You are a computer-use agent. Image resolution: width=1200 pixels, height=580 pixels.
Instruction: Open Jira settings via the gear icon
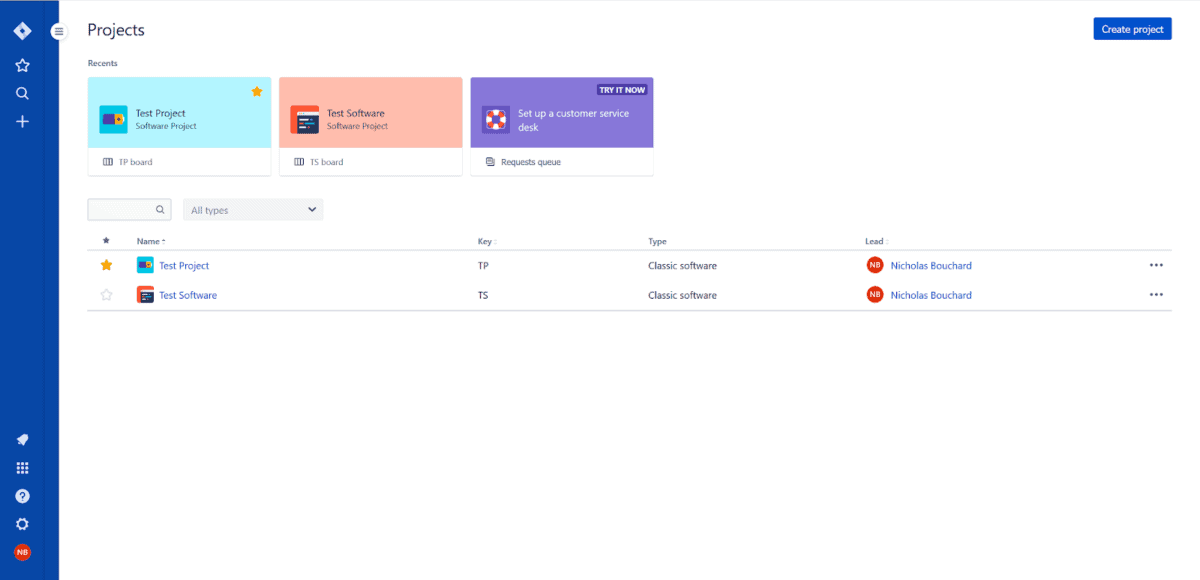pos(22,523)
